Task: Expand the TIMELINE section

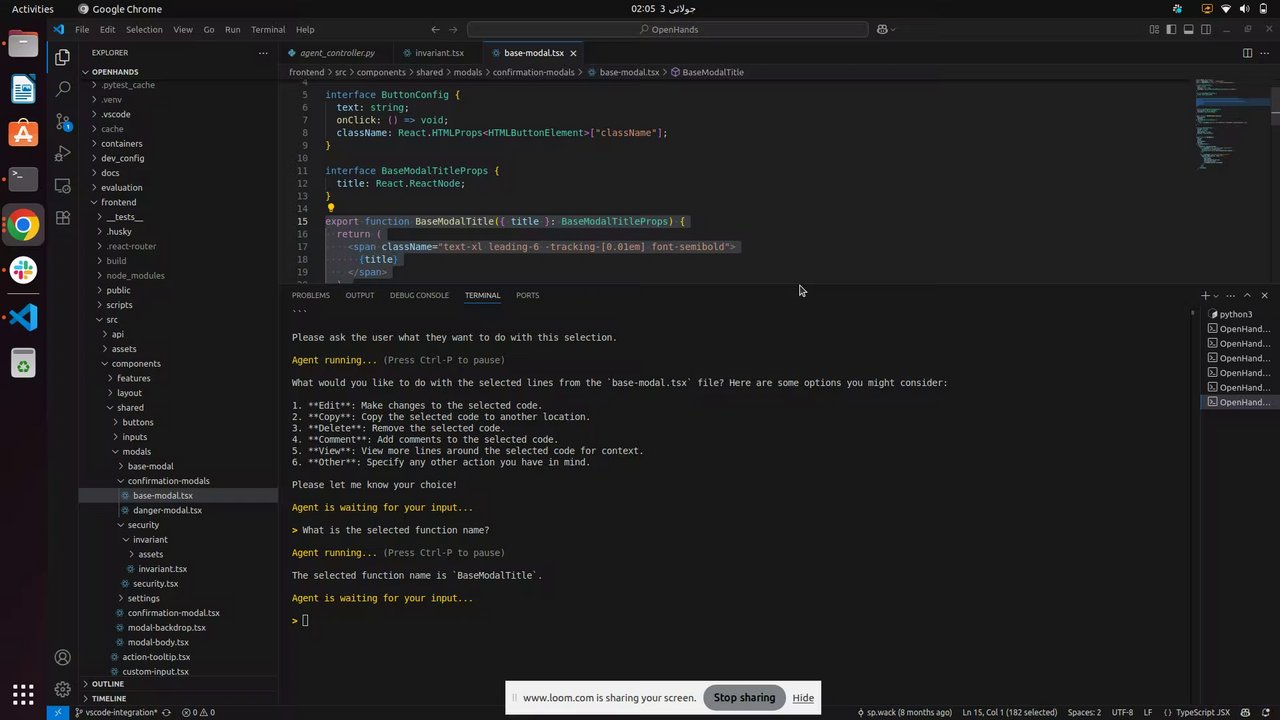Action: [108, 698]
